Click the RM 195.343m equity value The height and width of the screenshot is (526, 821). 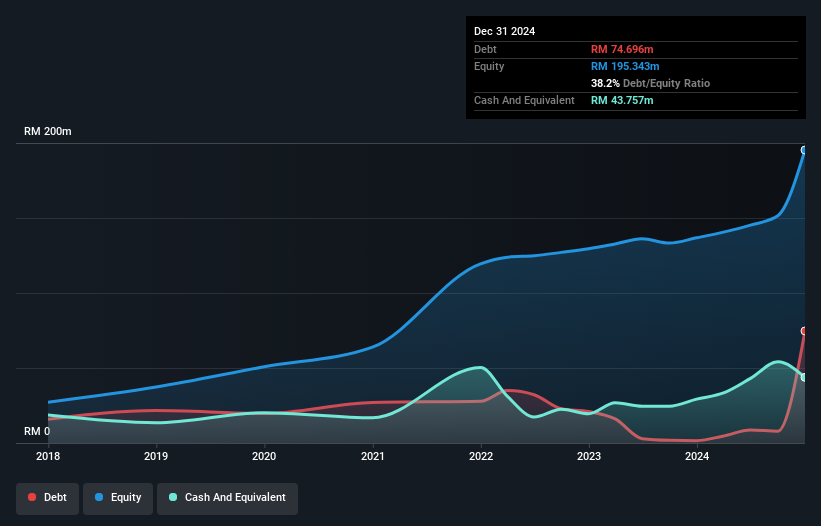[625, 66]
